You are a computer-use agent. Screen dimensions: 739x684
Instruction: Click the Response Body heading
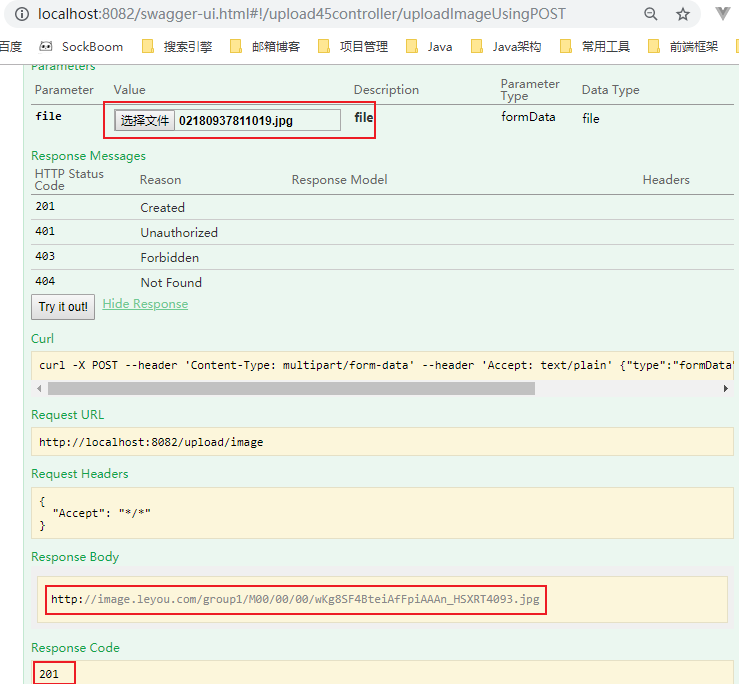click(75, 557)
